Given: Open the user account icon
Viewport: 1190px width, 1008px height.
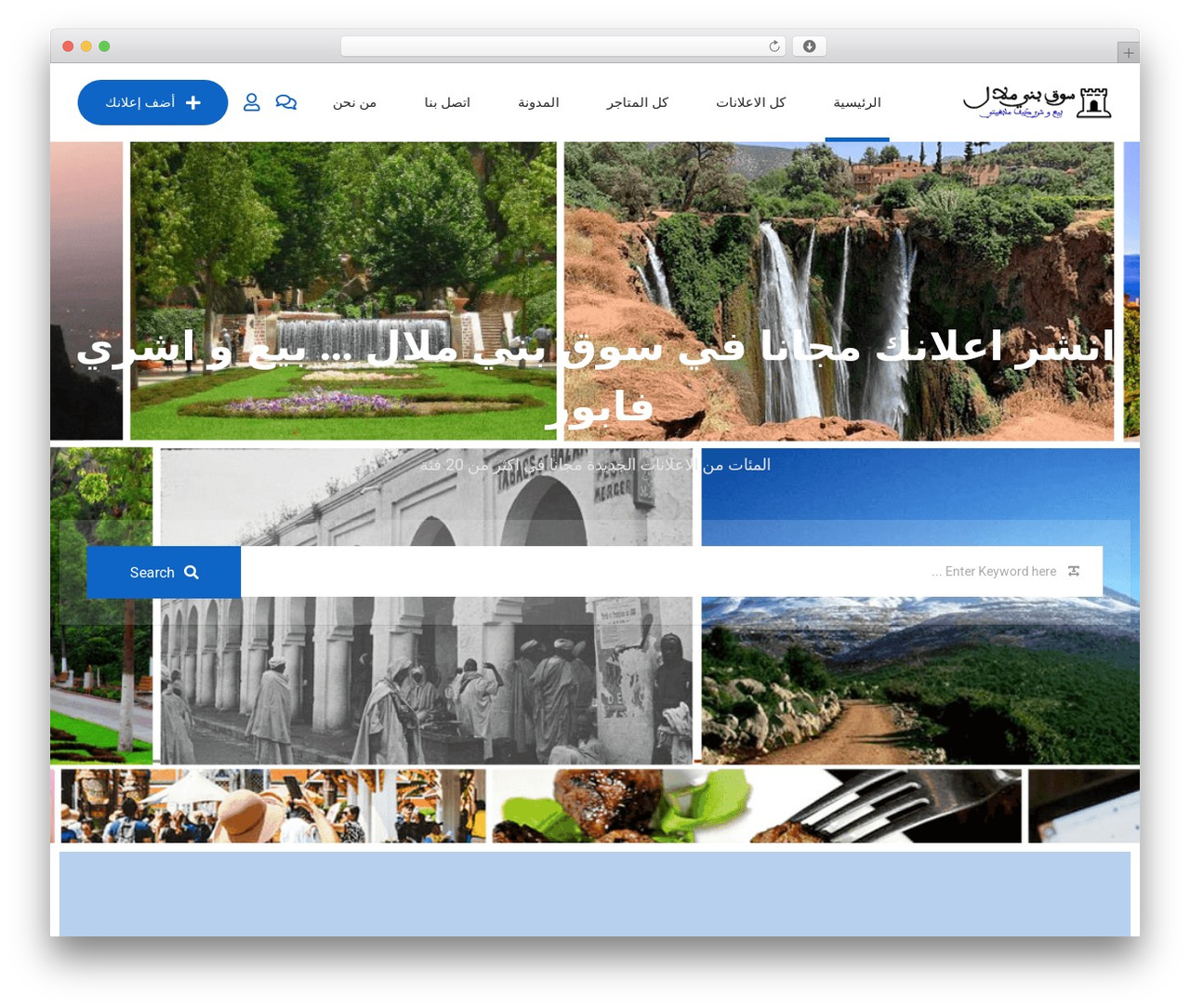Looking at the screenshot, I should click(252, 102).
